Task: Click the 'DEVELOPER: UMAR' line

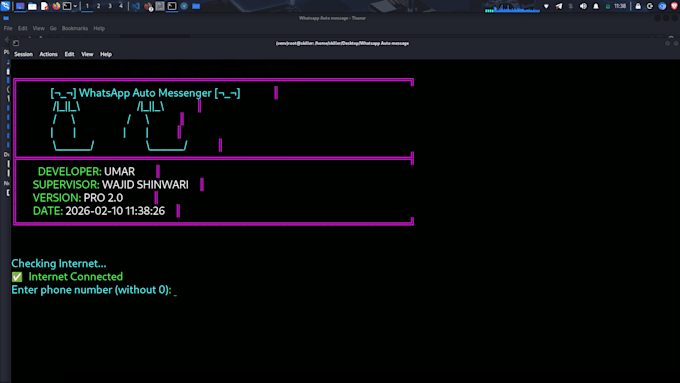Action: (x=86, y=172)
